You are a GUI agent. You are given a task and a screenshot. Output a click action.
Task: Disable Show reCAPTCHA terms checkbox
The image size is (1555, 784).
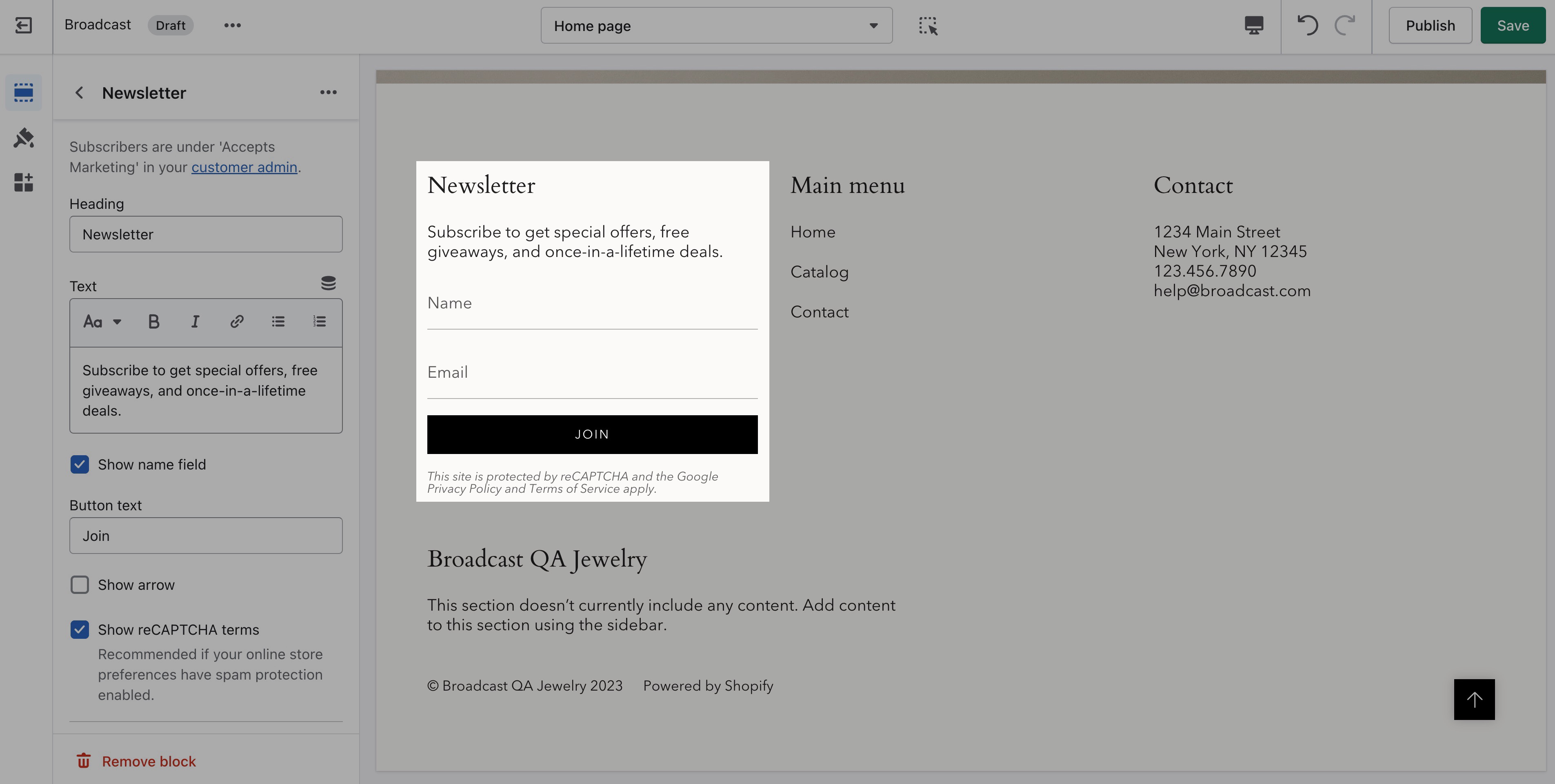pos(80,629)
